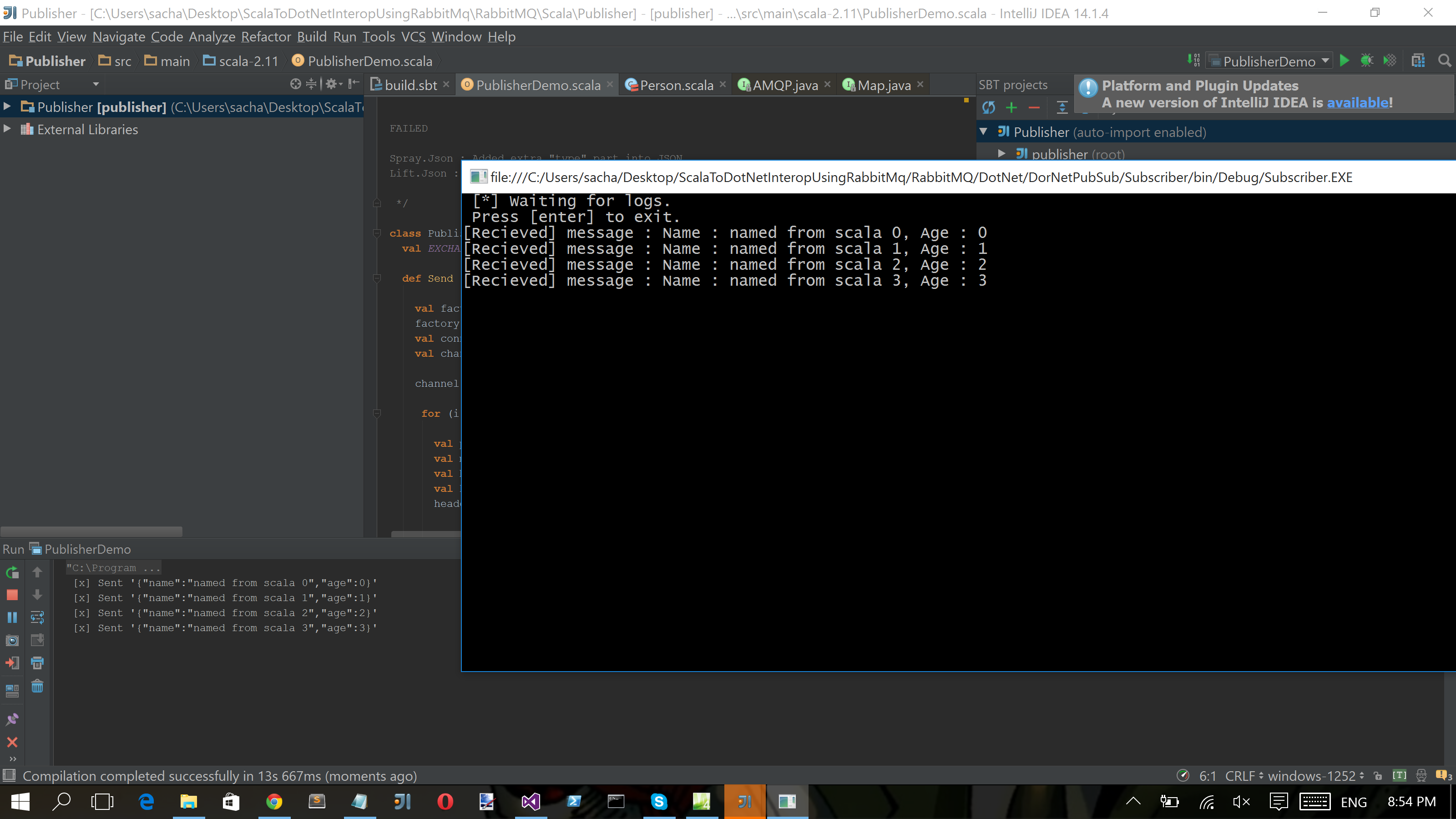Change CRLF line separator in status bar
The width and height of the screenshot is (1456, 819).
1244,775
